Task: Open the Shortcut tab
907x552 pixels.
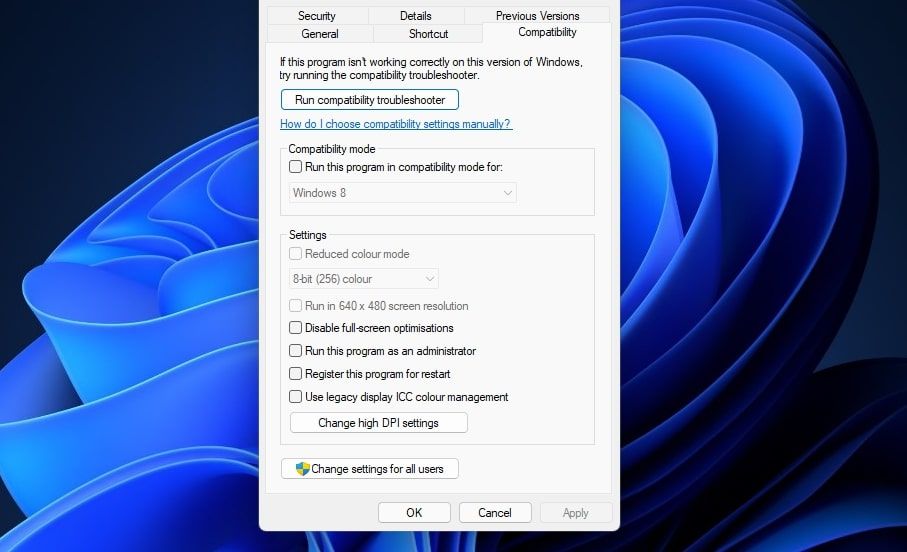Action: (428, 34)
